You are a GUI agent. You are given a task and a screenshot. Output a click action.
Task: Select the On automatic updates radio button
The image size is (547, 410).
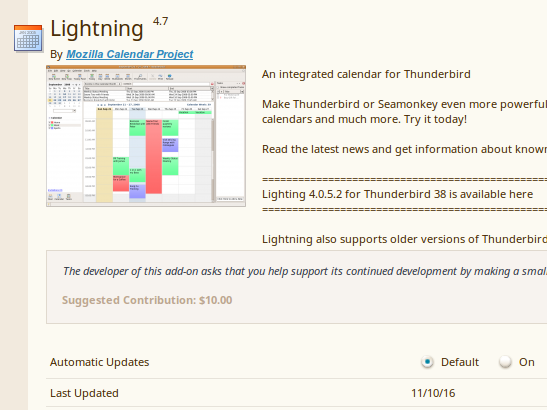(x=505, y=362)
